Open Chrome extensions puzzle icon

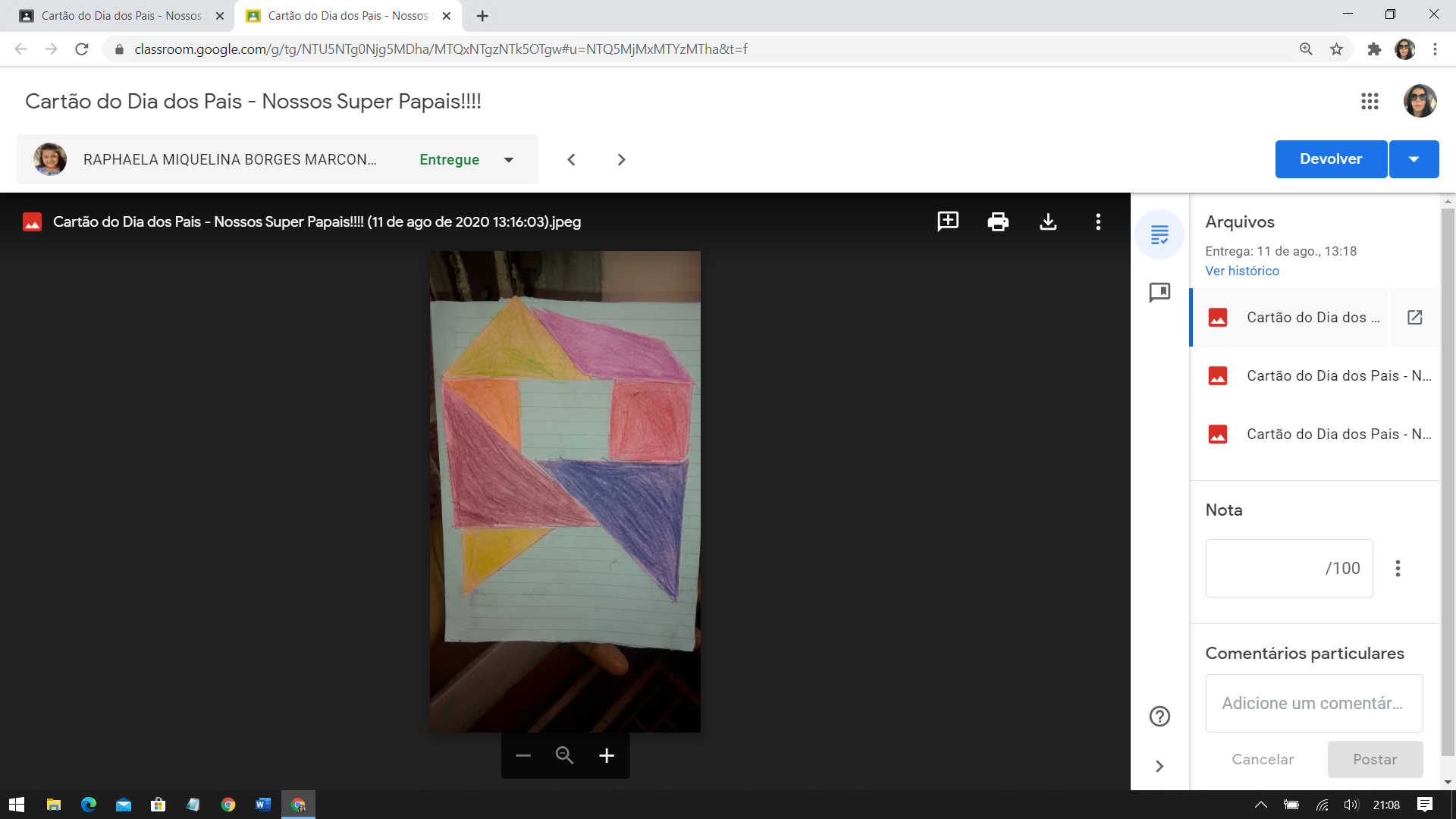click(1374, 49)
